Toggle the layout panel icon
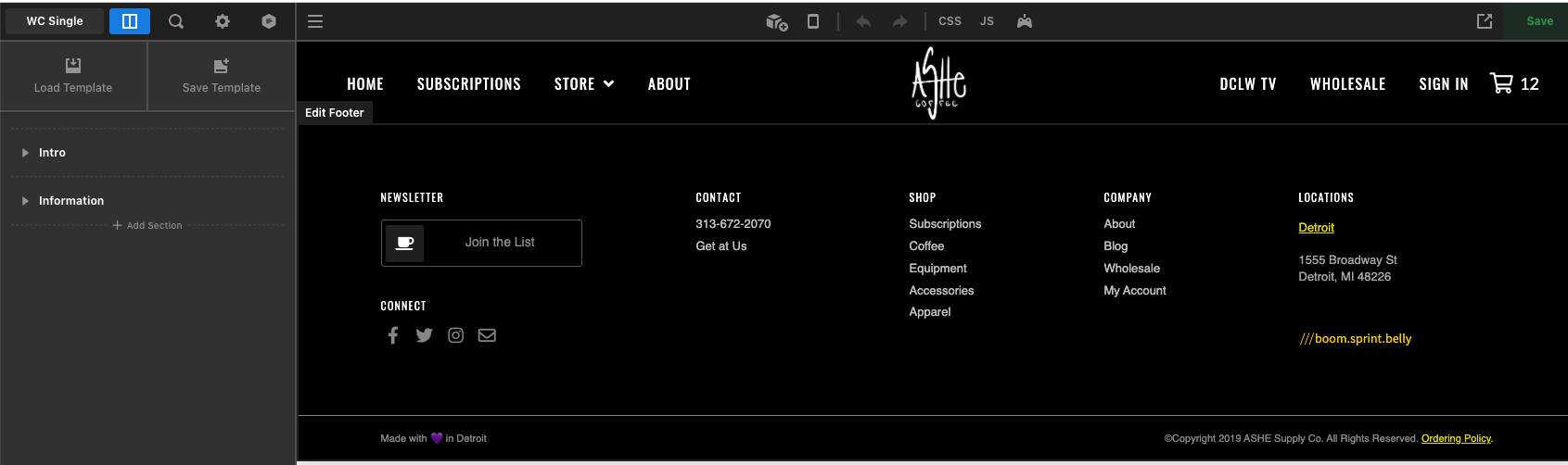This screenshot has width=1568, height=465. pos(130,21)
